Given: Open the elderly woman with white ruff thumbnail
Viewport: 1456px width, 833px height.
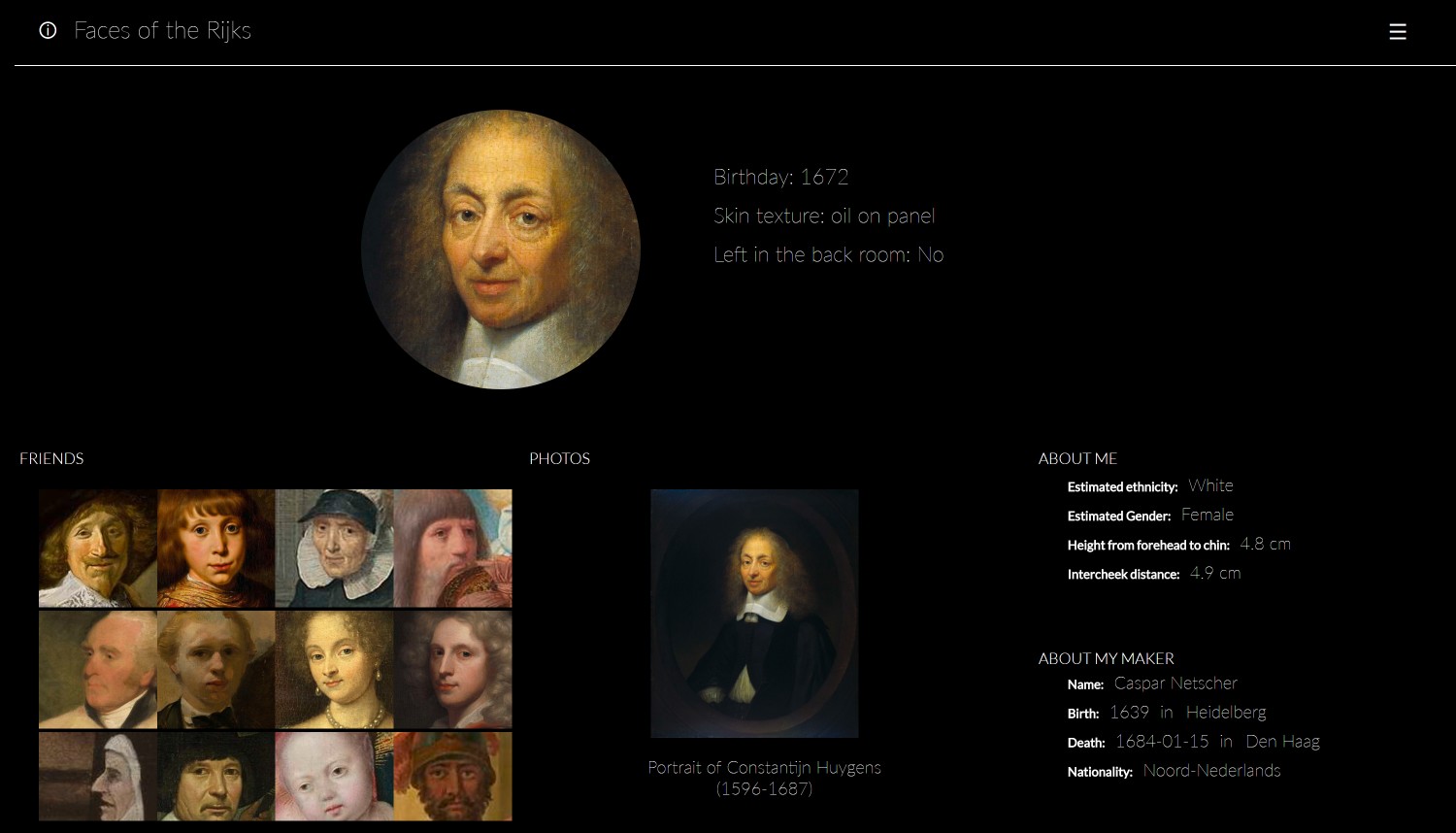Looking at the screenshot, I should (335, 549).
